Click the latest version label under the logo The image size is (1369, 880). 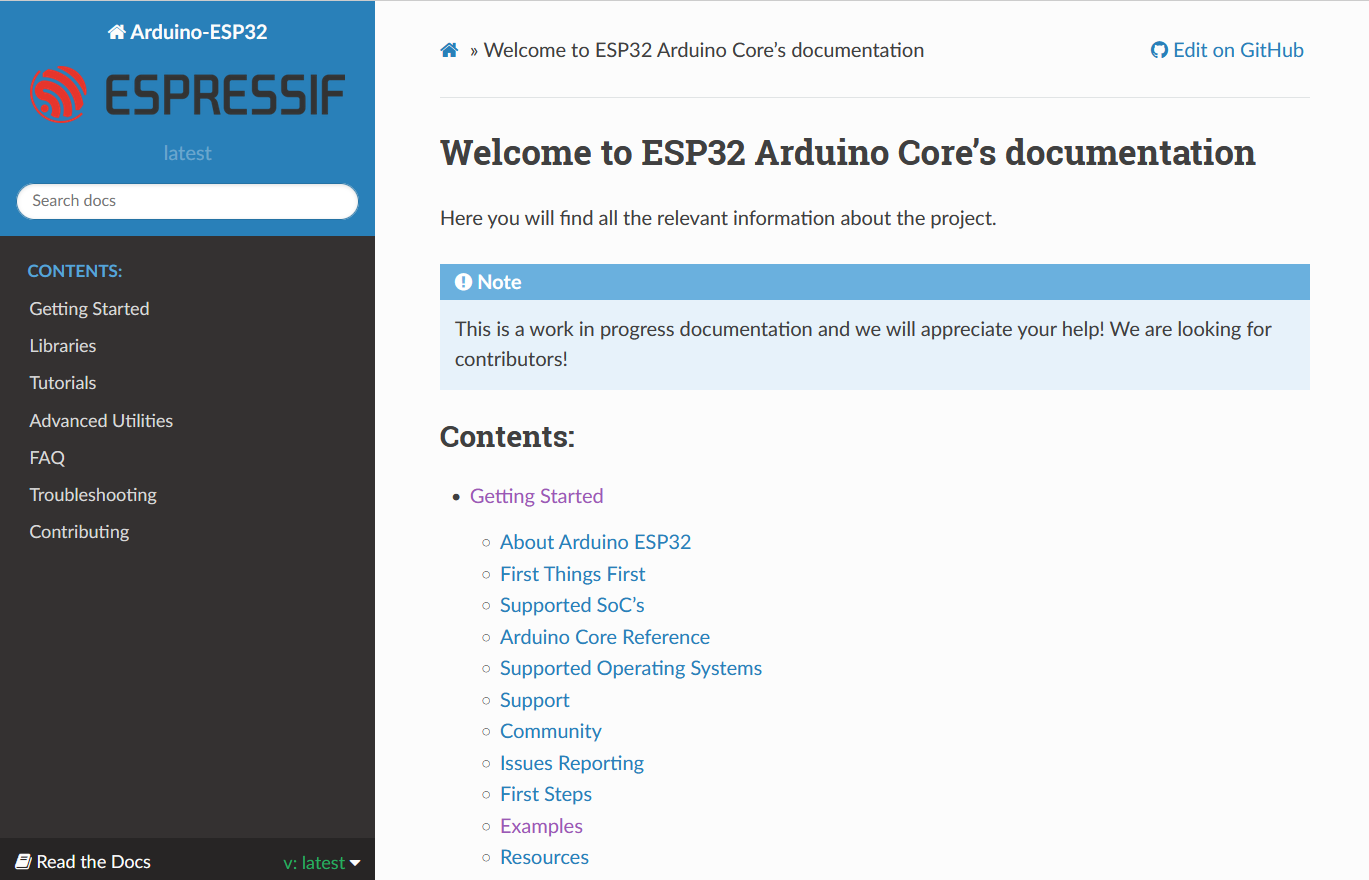click(187, 152)
